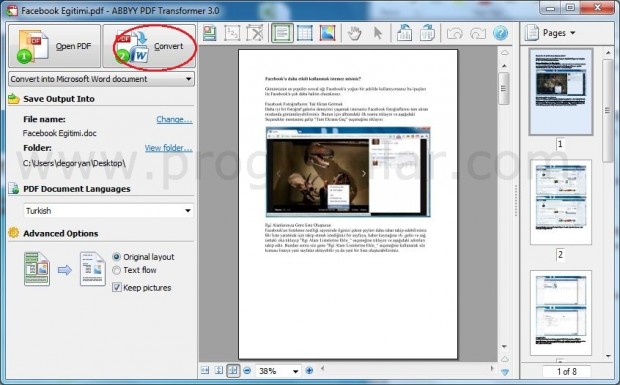Screen dimensions: 620x385
Task: Select the draw picture area tool
Action: coord(327,33)
